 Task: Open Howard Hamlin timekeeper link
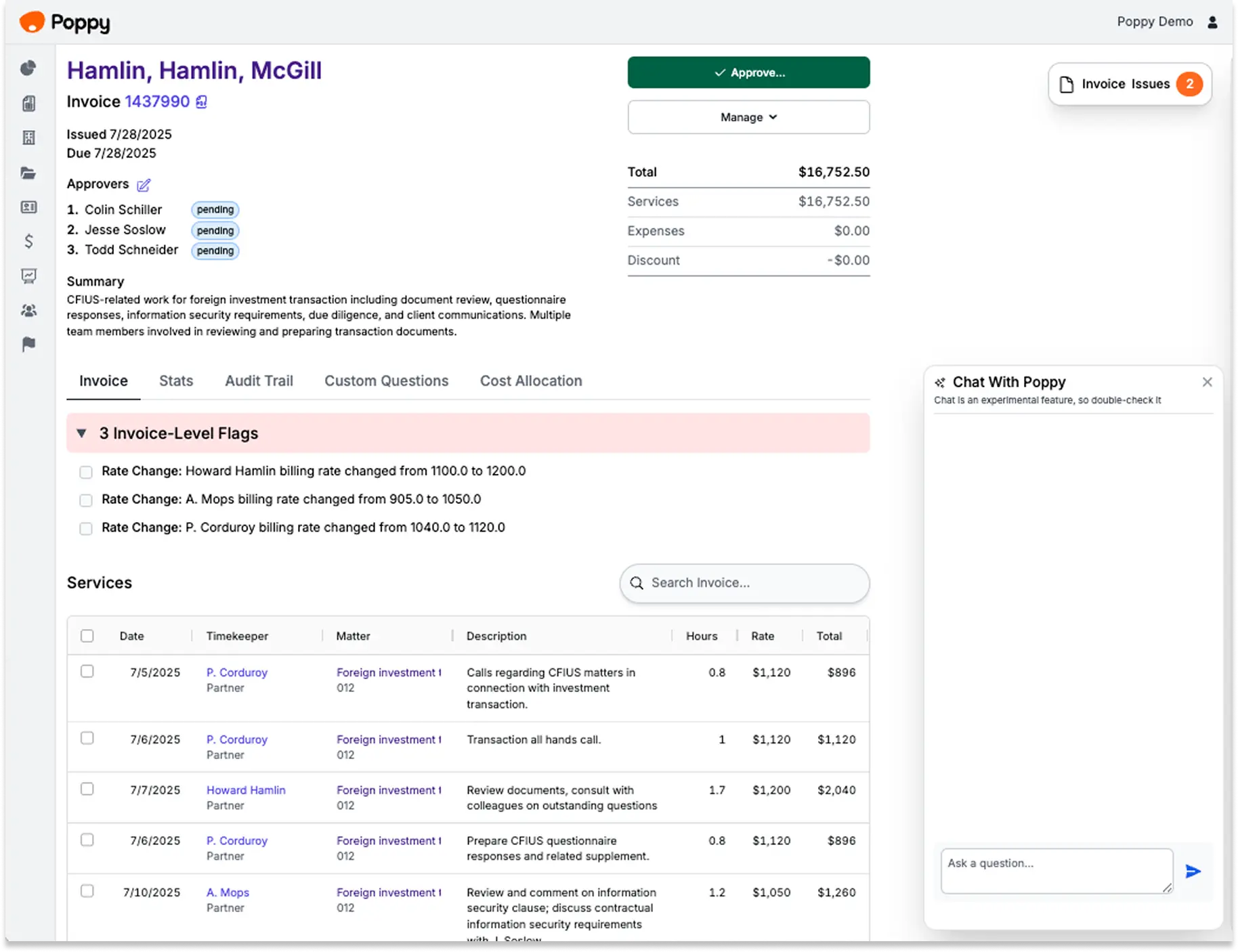[246, 790]
